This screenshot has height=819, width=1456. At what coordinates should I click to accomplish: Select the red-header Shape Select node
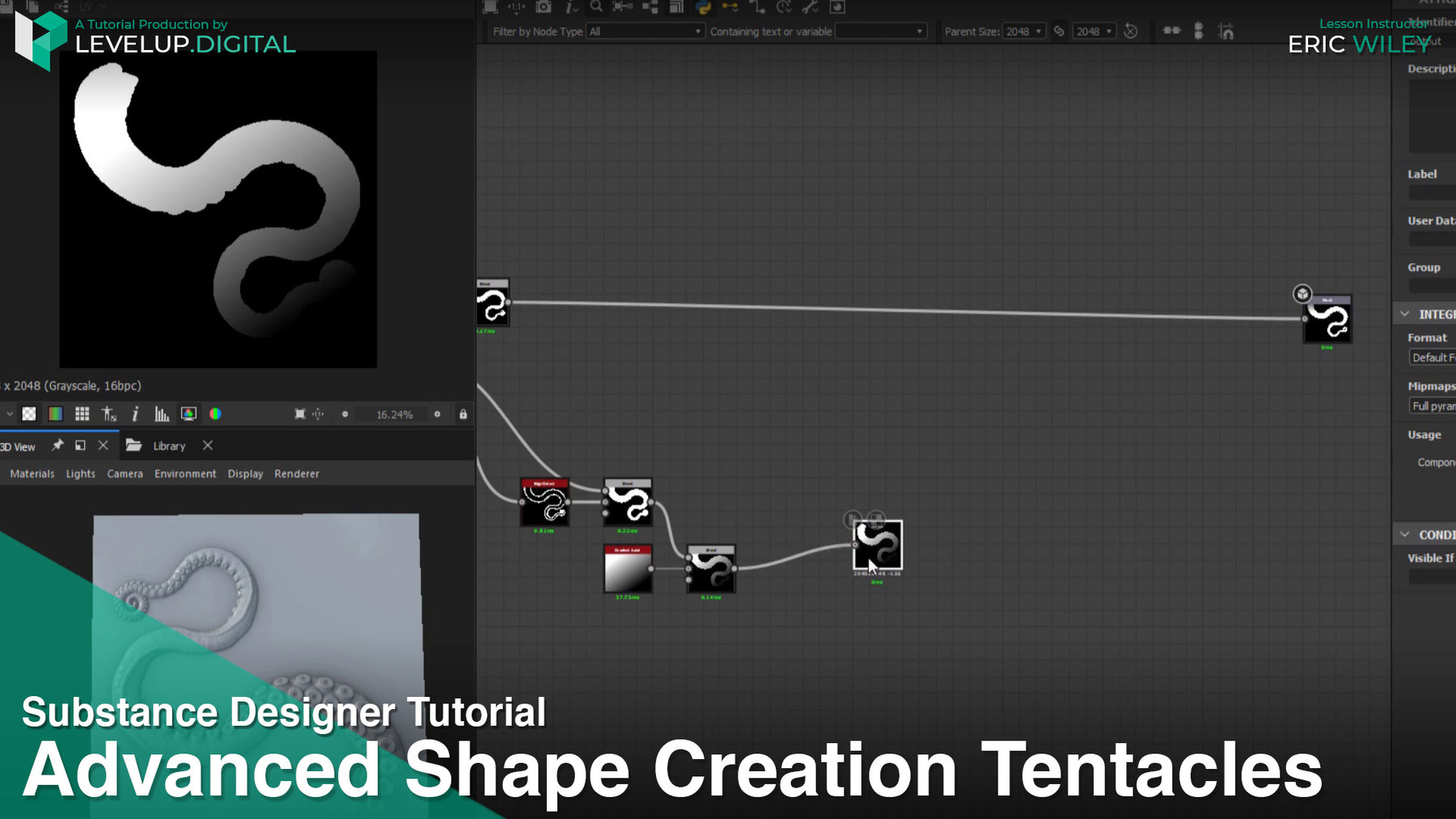coord(544,503)
